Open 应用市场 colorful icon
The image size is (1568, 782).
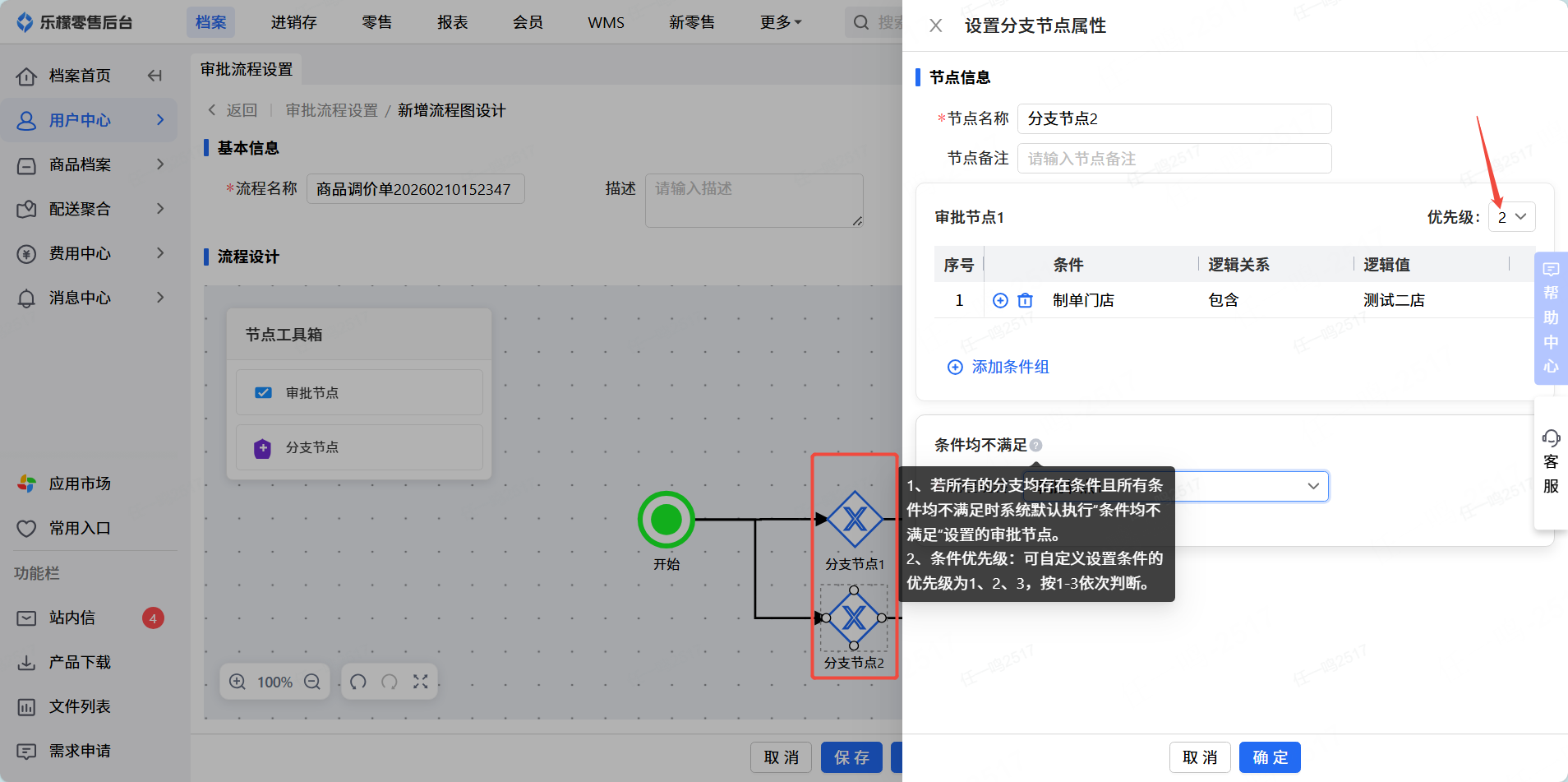coord(26,484)
